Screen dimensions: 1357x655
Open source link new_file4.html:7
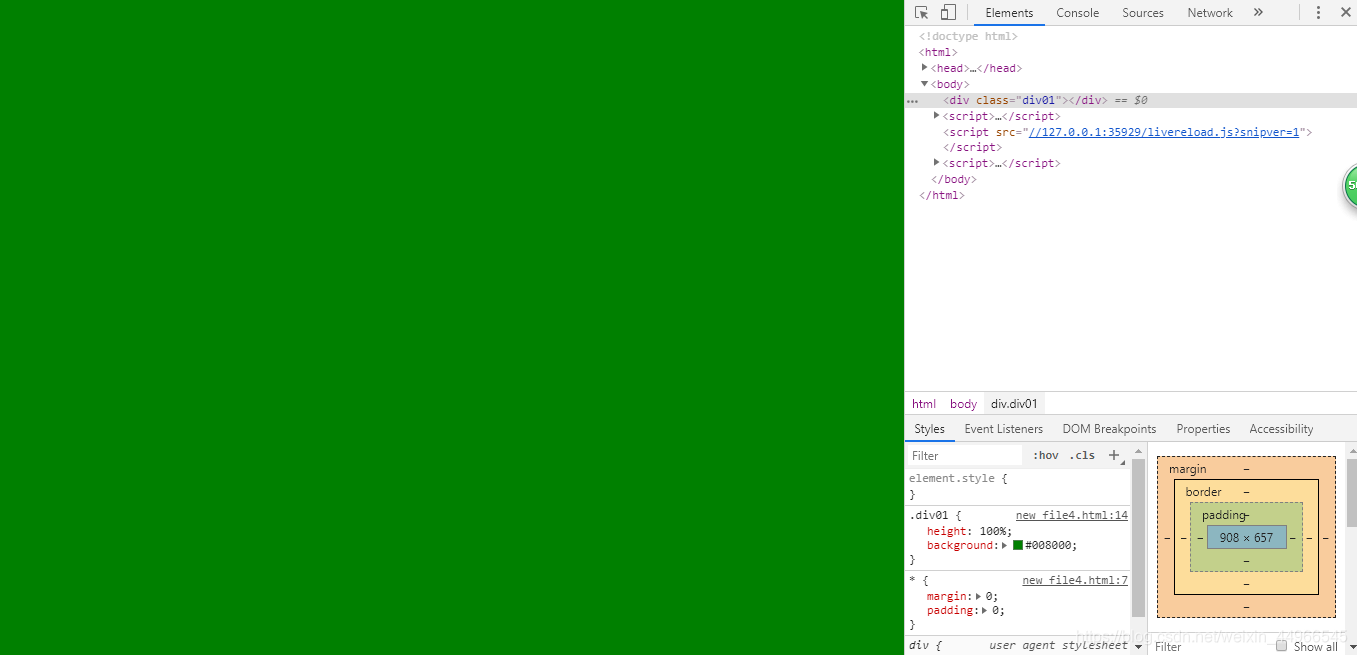tap(1075, 580)
